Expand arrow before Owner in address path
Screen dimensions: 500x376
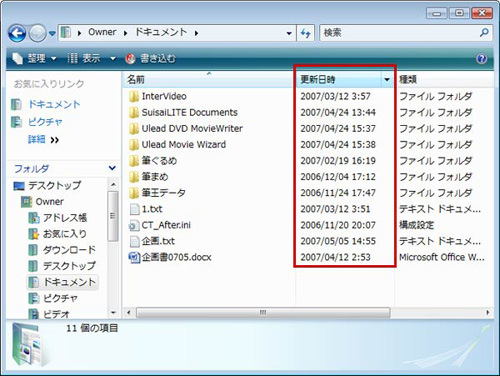[x=79, y=33]
